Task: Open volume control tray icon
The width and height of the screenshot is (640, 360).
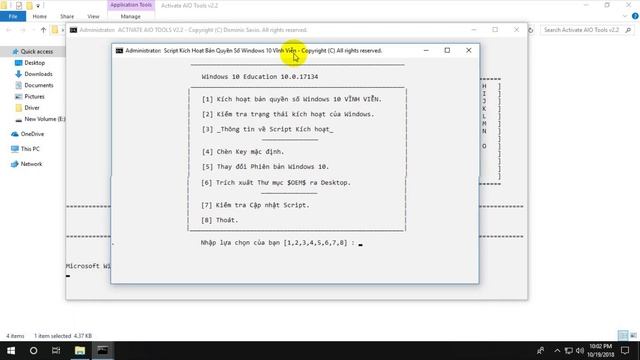Action: 580,351
